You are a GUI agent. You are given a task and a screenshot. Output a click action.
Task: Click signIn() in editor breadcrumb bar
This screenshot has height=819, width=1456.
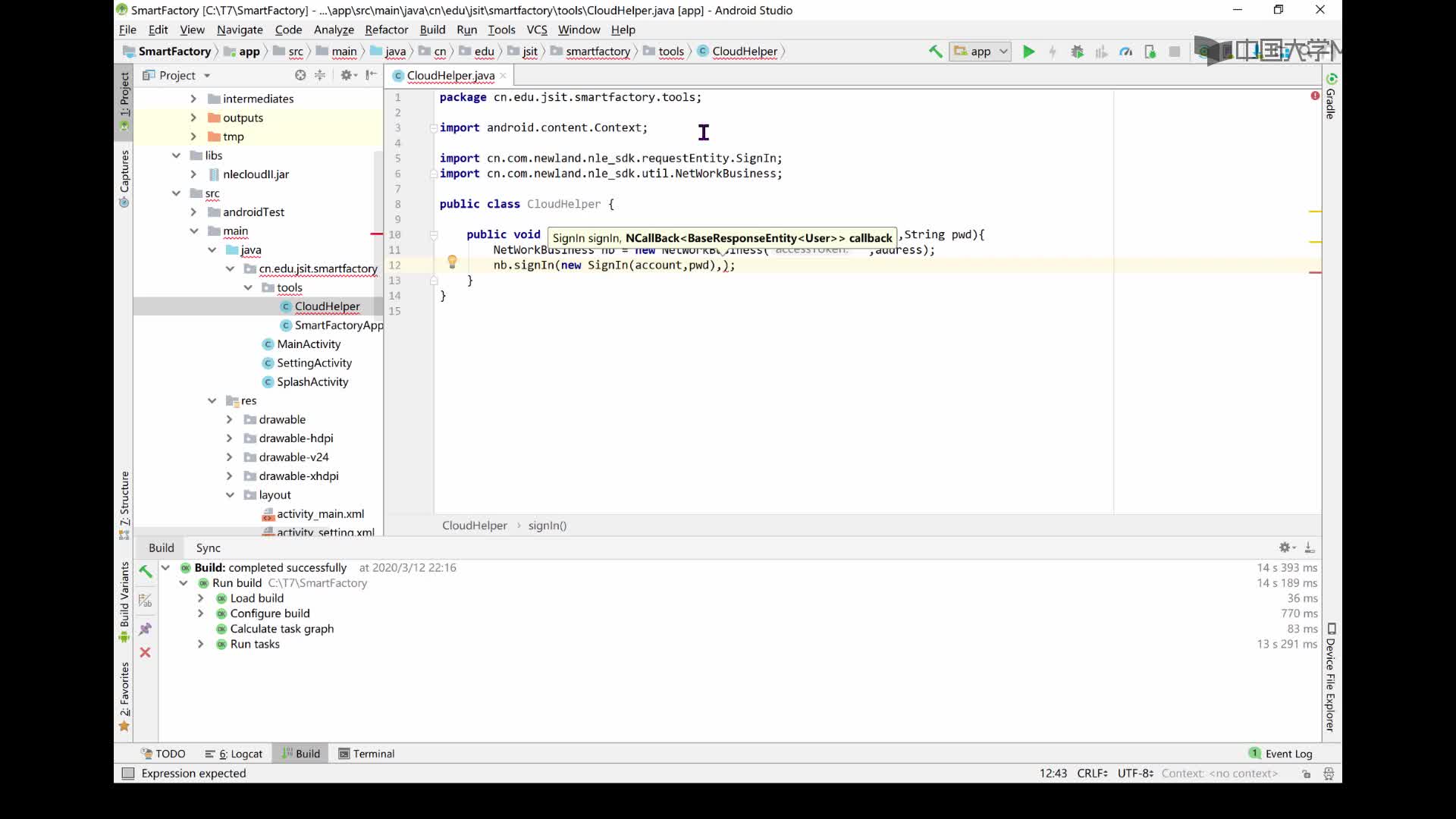pyautogui.click(x=548, y=526)
